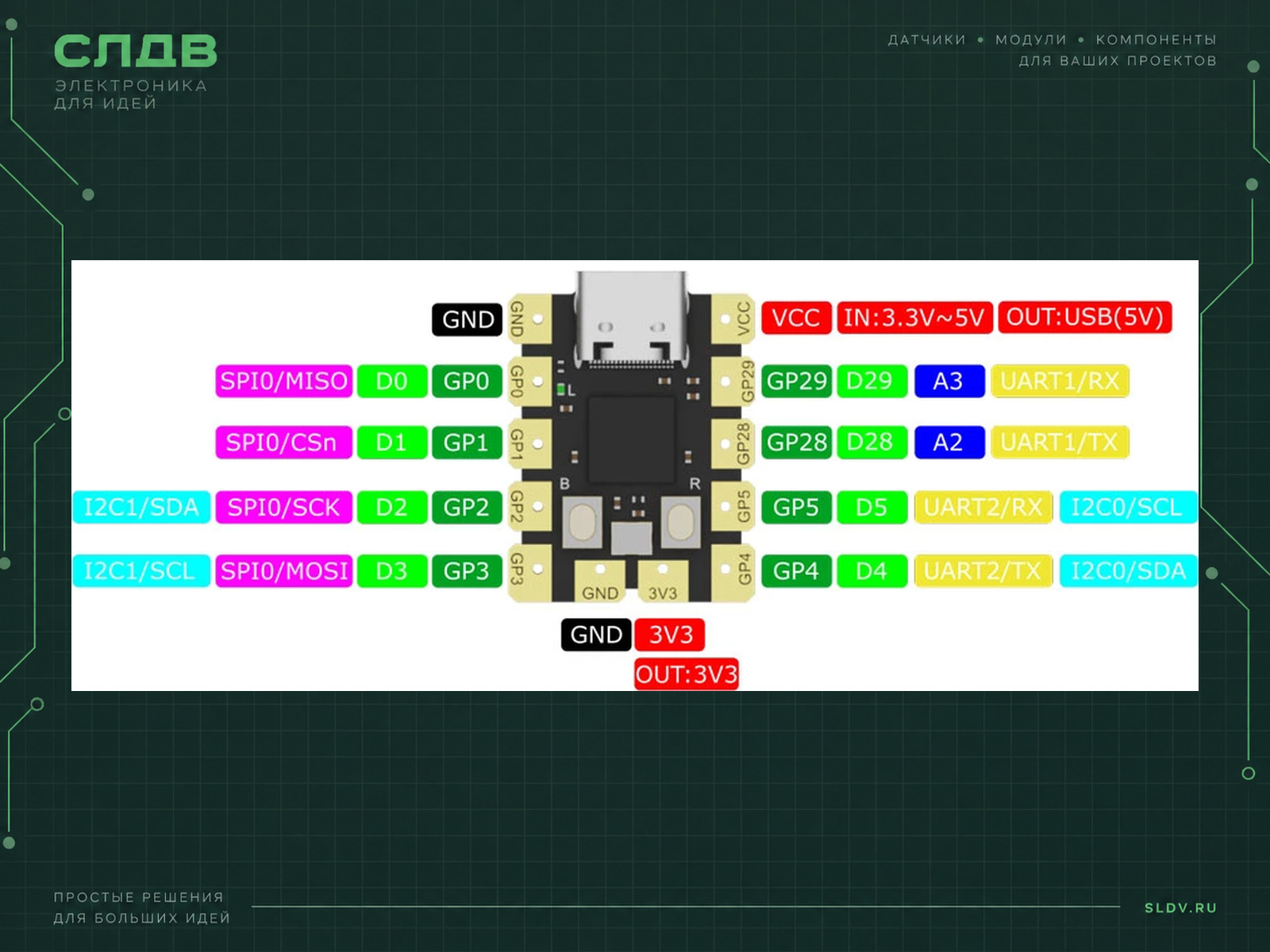Click the green GP28 label
Screen dimensions: 1270x952
pyautogui.click(x=796, y=442)
